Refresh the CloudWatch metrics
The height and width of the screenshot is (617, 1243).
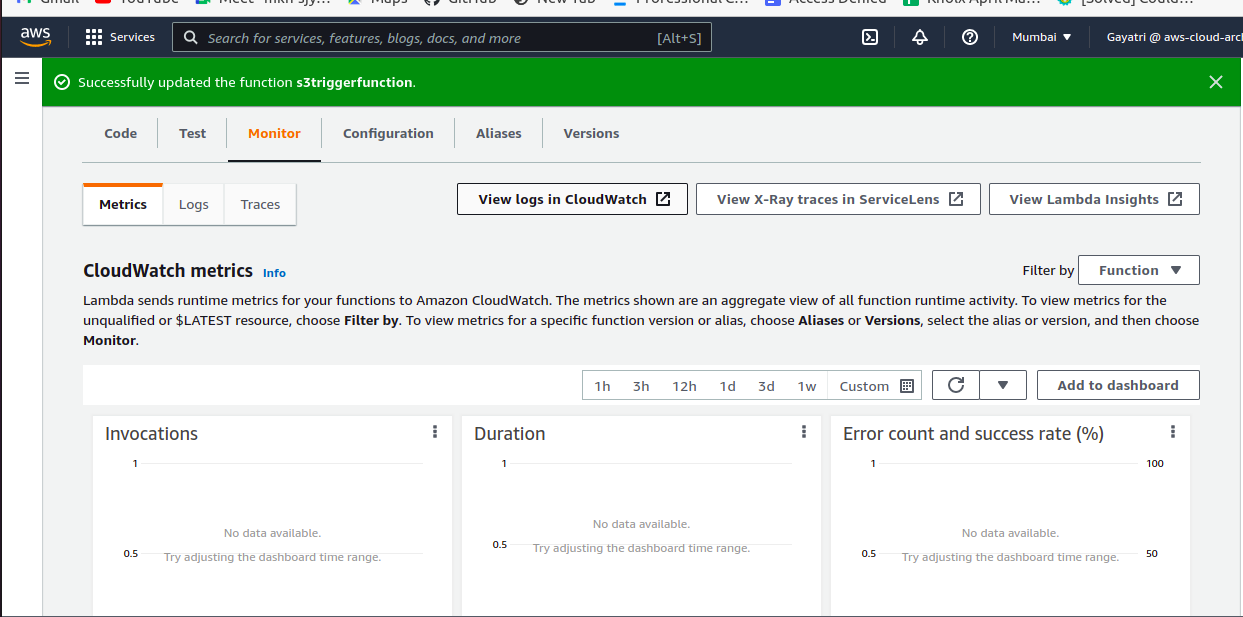click(x=956, y=385)
